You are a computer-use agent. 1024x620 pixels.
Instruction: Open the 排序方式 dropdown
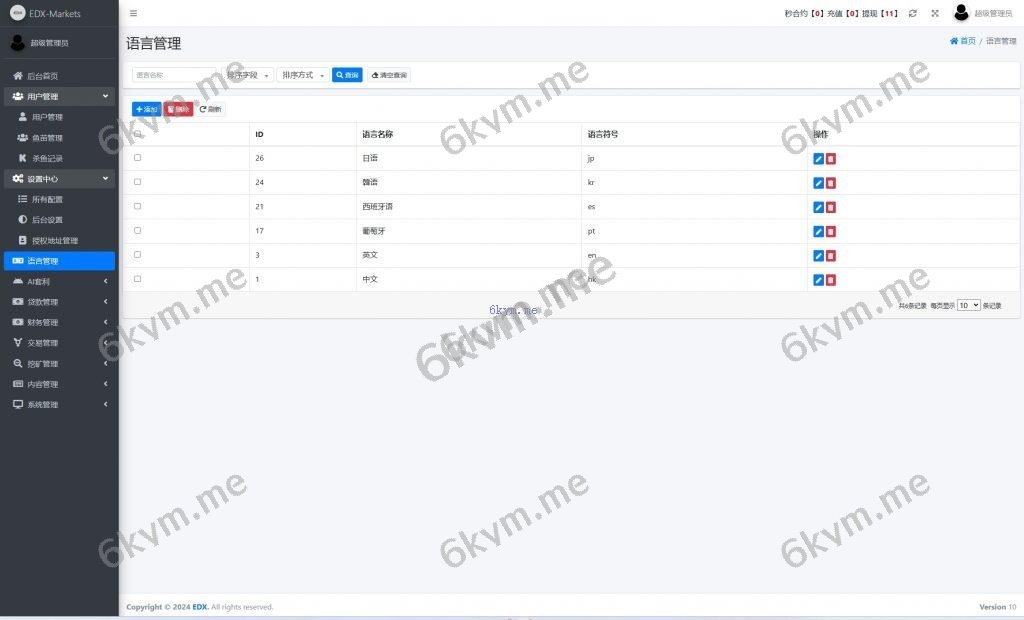(303, 75)
